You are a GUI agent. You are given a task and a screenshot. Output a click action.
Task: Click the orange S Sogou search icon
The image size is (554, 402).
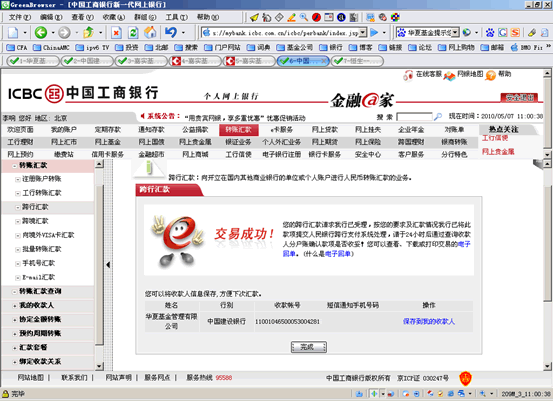(515, 33)
